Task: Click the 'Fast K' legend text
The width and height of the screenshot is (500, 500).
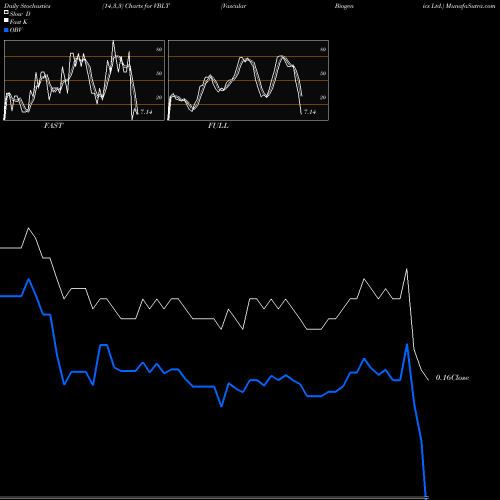Action: click(19, 22)
